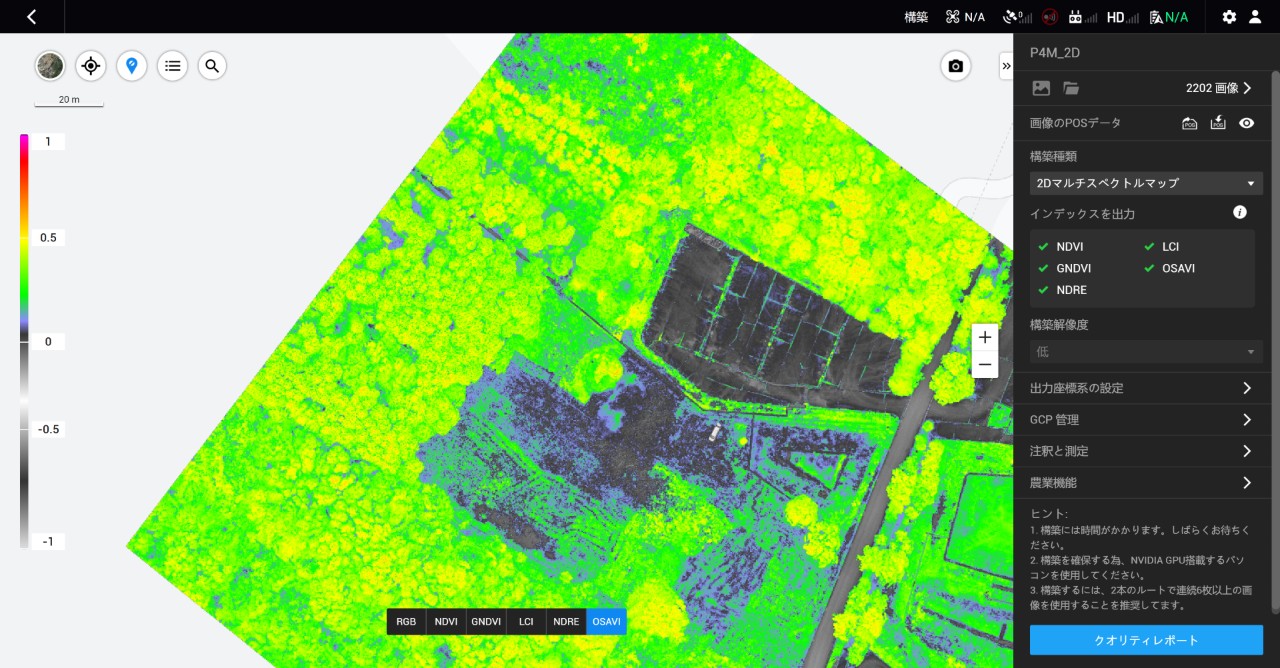
Task: Click the locate/recenter target icon
Action: pos(91,66)
